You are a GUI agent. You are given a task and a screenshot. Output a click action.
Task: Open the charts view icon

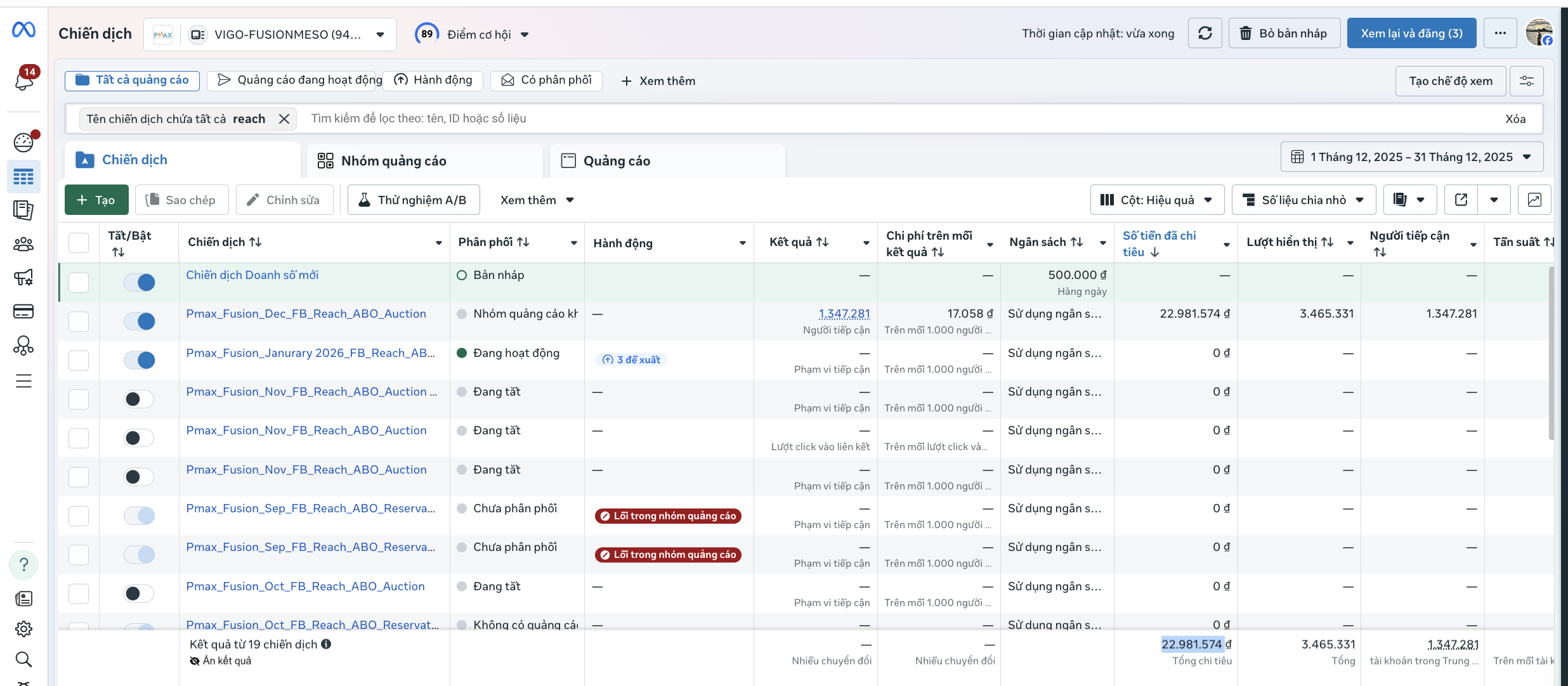[1534, 200]
